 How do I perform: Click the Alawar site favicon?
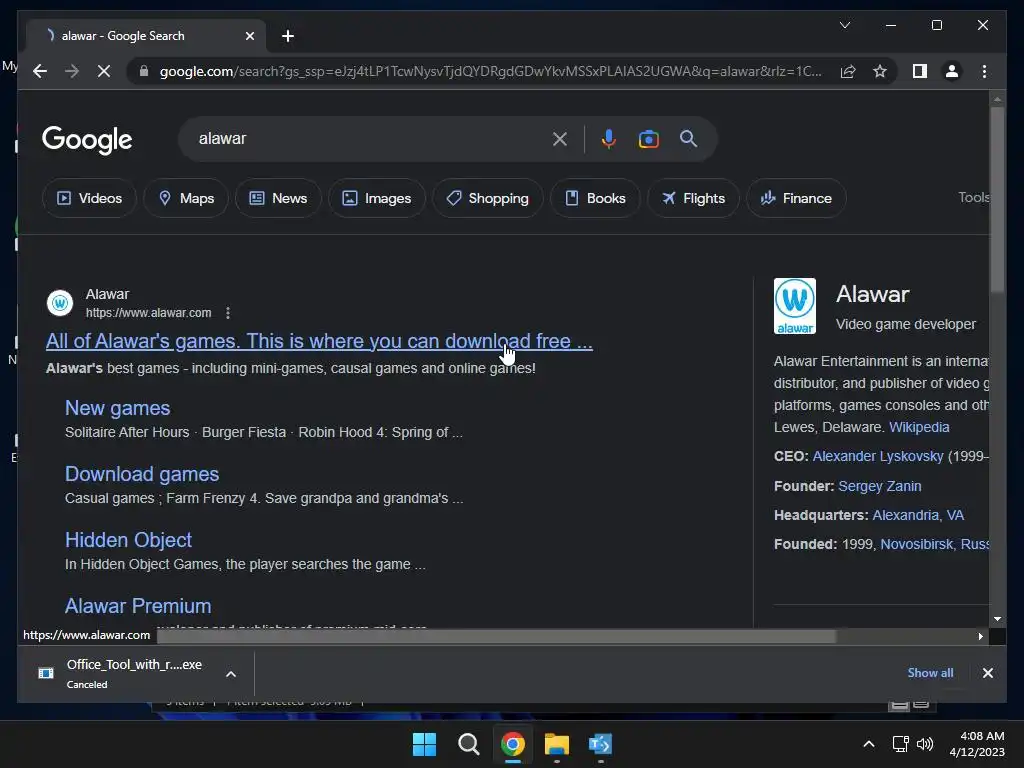point(60,303)
